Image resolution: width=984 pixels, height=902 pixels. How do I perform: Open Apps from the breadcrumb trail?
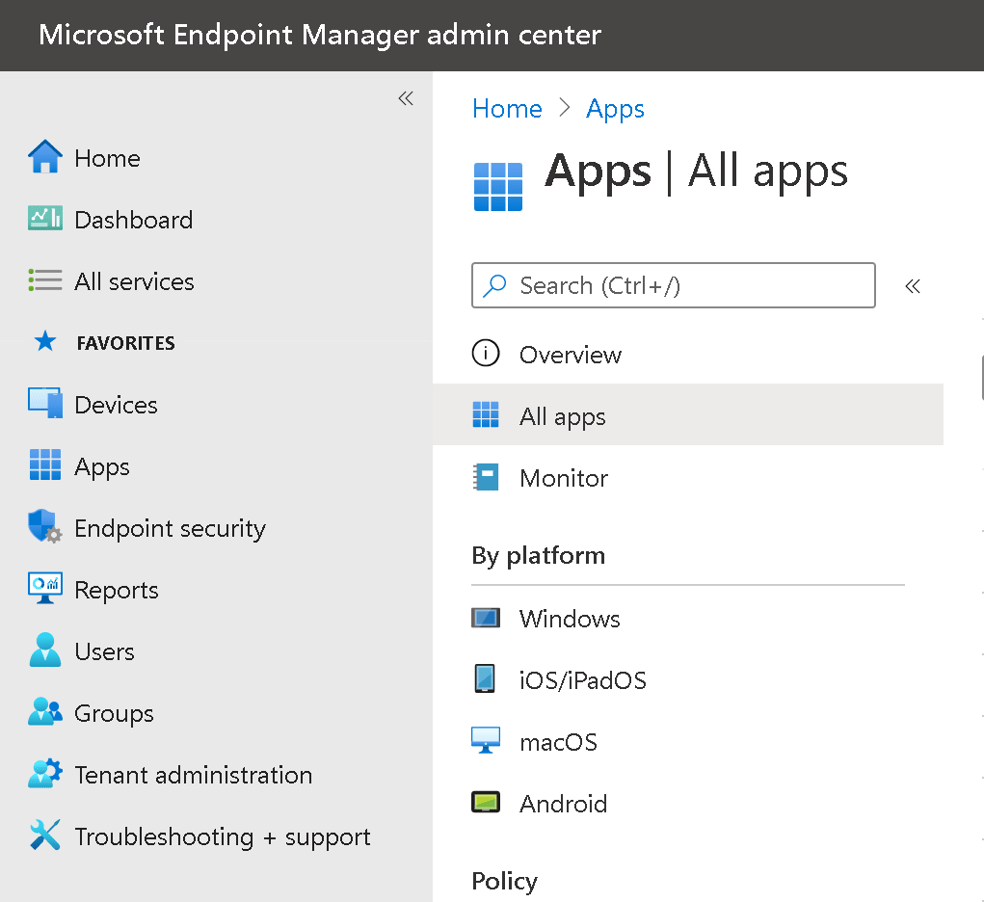(x=615, y=108)
